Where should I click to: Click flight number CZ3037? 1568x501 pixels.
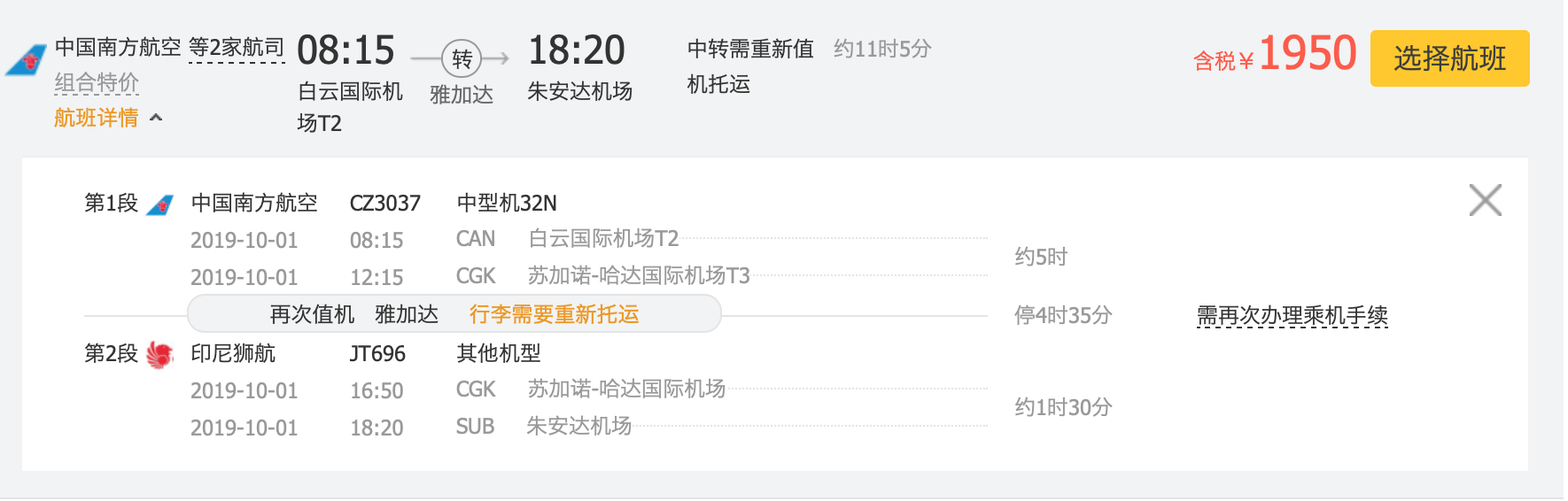(x=384, y=204)
